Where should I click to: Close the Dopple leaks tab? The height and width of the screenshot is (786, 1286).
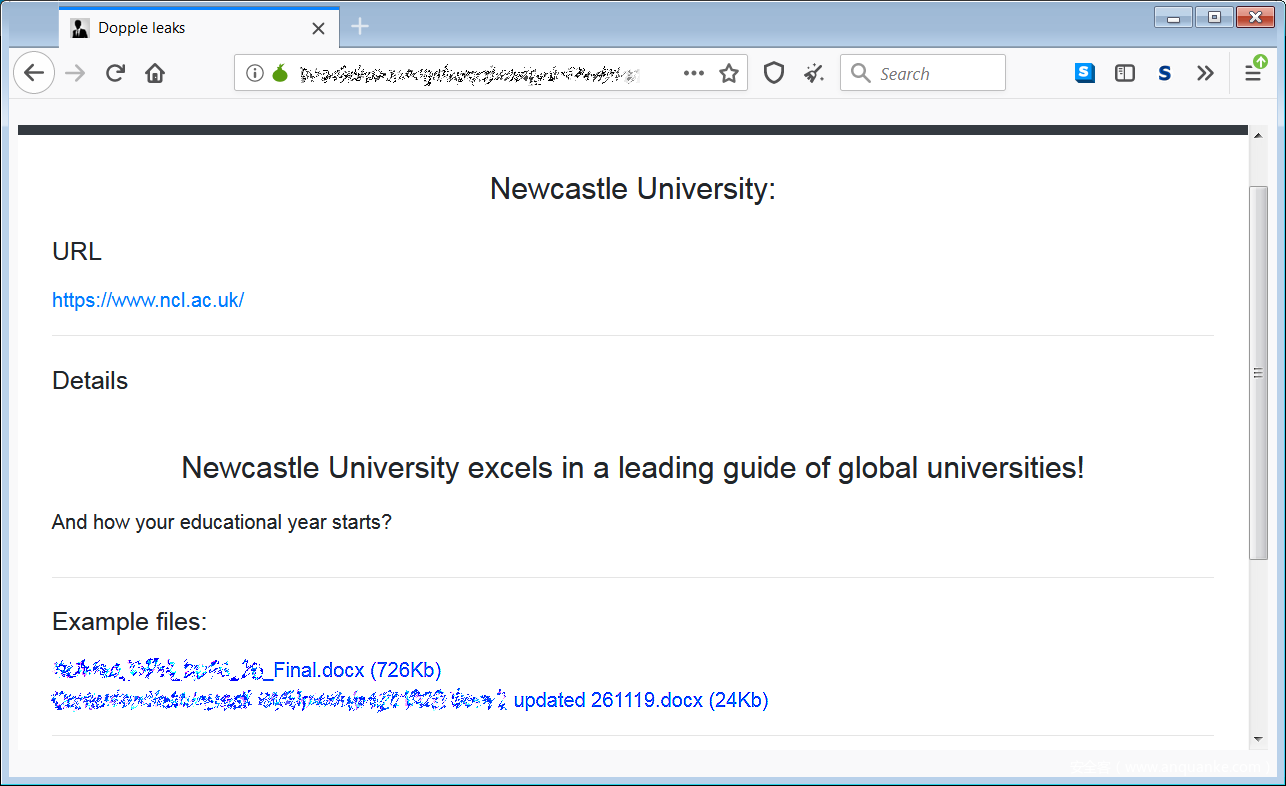click(318, 28)
